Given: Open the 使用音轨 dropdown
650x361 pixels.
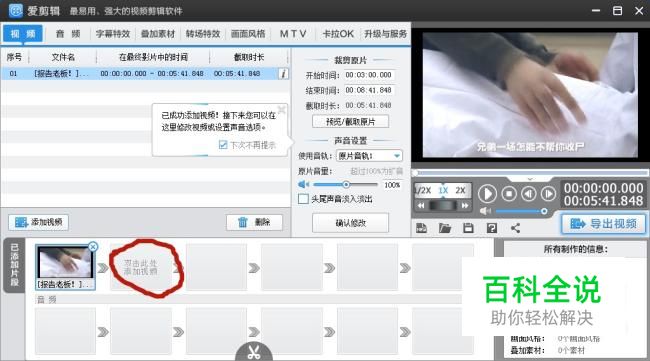Looking at the screenshot, I should (369, 156).
